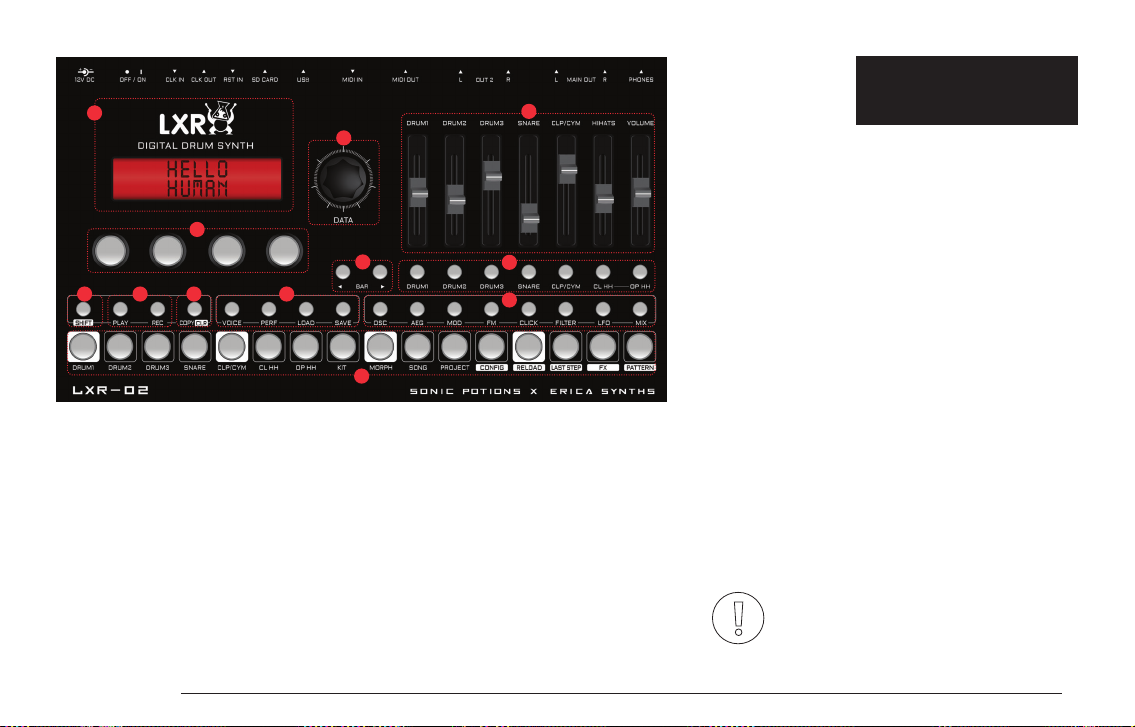This screenshot has height=727, width=1135.
Task: Click the DATA rotary encoder knob
Action: [343, 179]
